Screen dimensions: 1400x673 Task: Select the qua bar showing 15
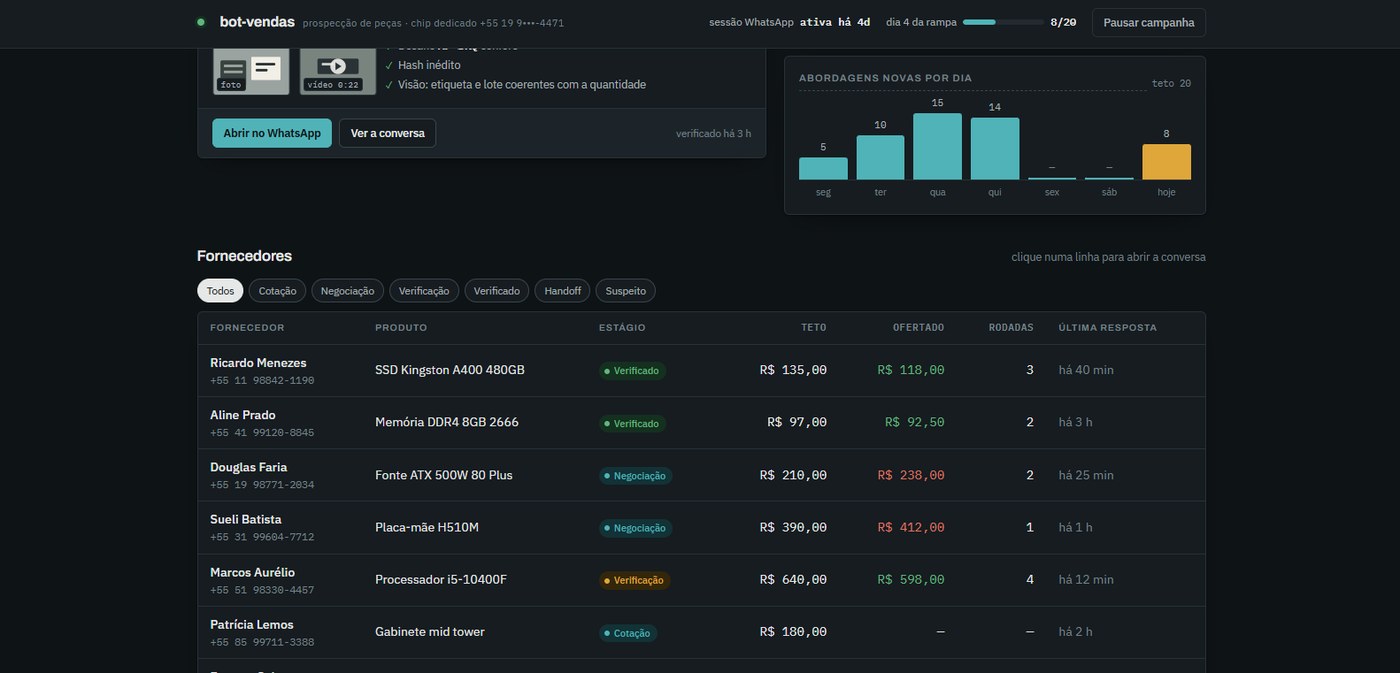[x=937, y=146]
